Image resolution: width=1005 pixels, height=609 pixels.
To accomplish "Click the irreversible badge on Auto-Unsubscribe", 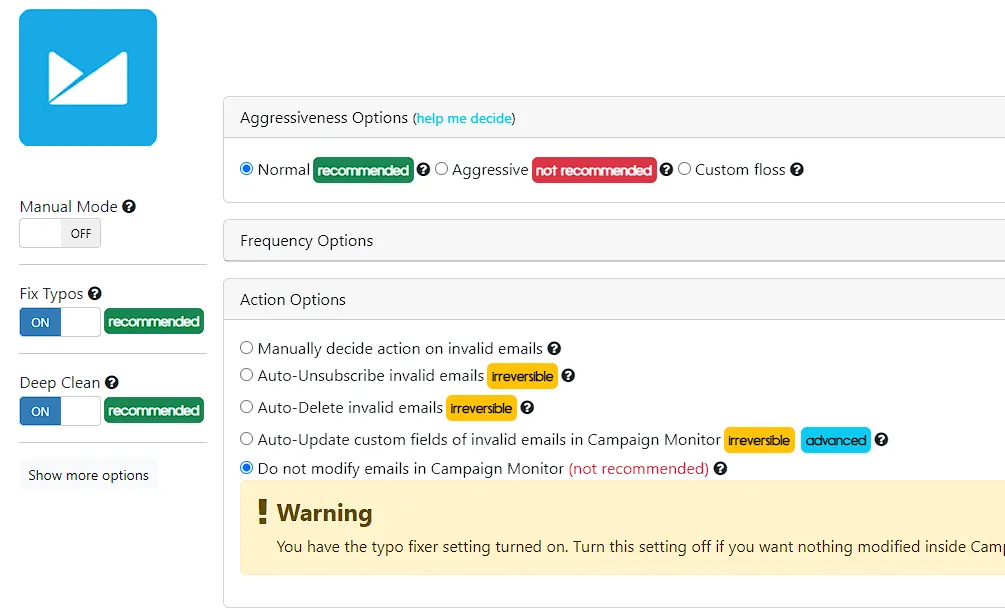I will coord(522,376).
